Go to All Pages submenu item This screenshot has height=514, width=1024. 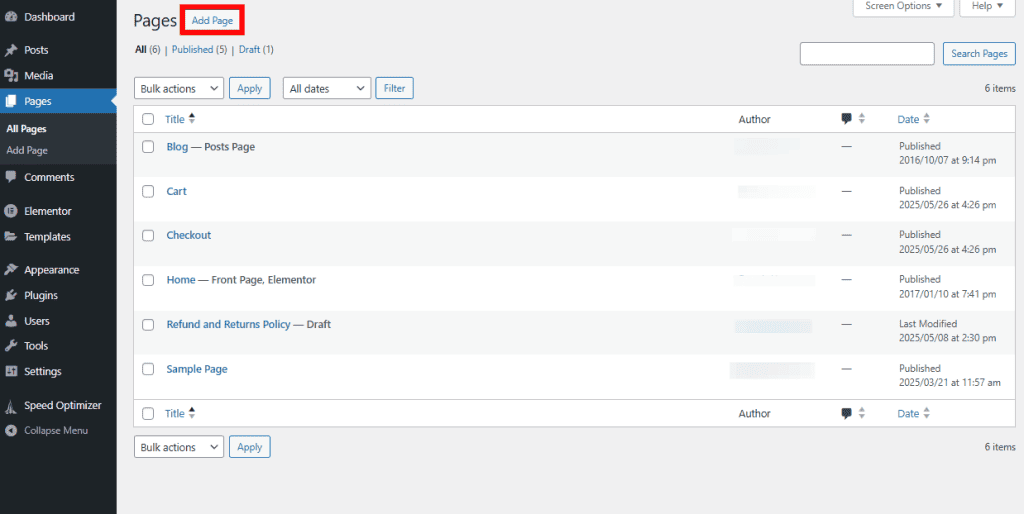pyautogui.click(x=26, y=129)
